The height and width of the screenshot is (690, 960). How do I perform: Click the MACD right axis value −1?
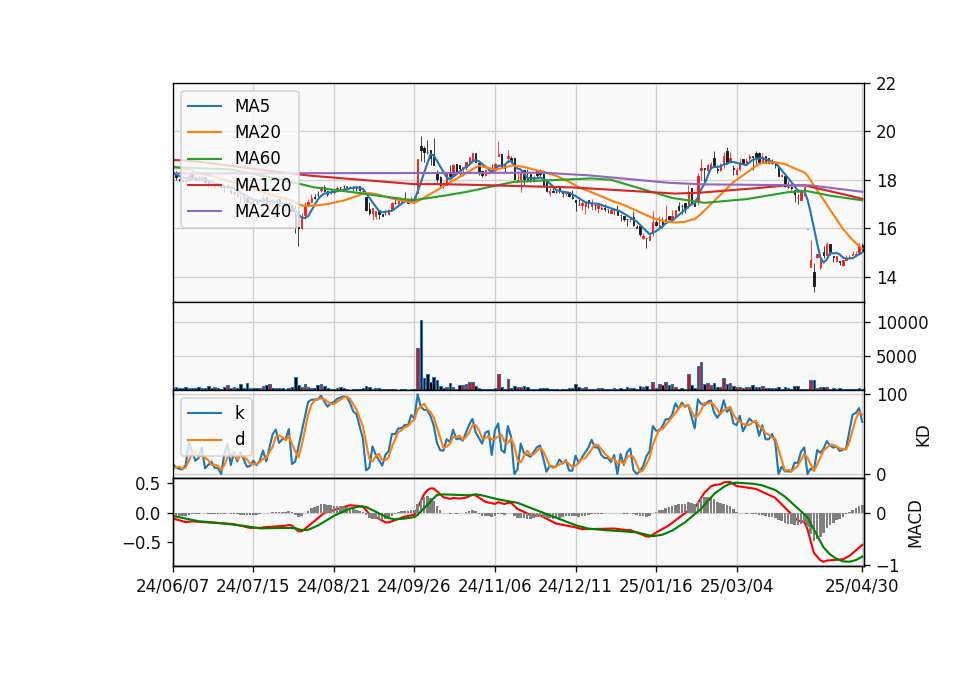coord(888,566)
